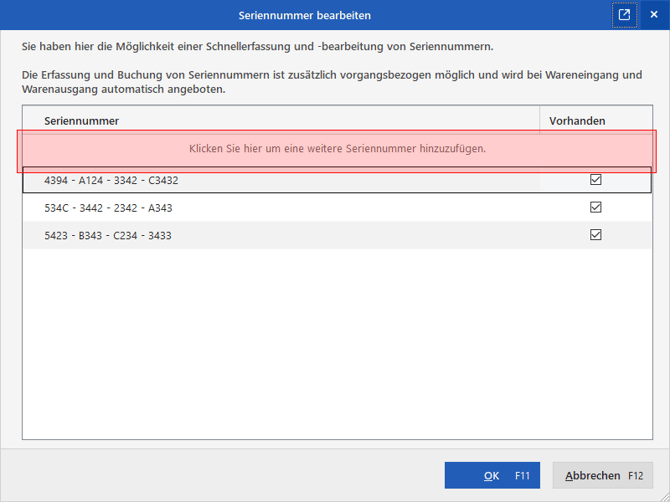Cancel via the Abbrechen F12 button

tap(603, 475)
